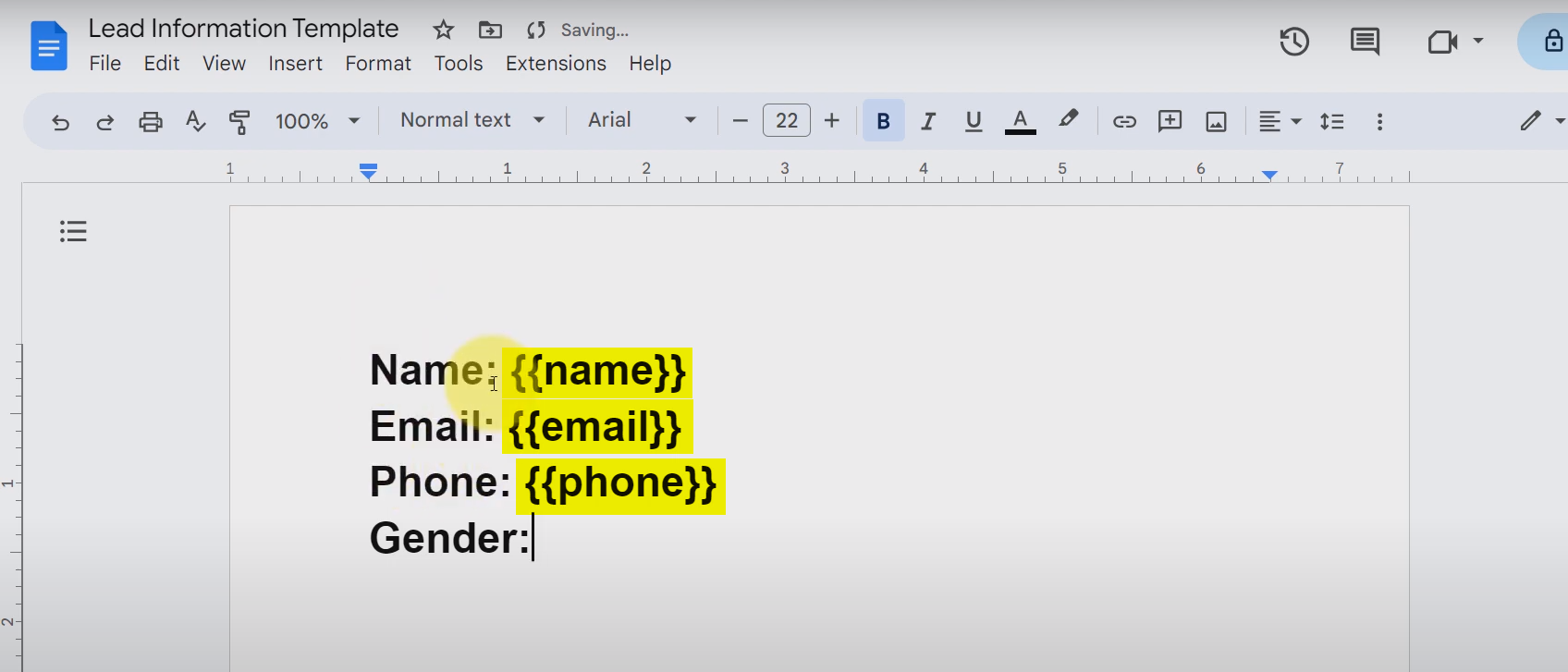Open the text alignment dropdown
1568x672 pixels.
point(1280,121)
